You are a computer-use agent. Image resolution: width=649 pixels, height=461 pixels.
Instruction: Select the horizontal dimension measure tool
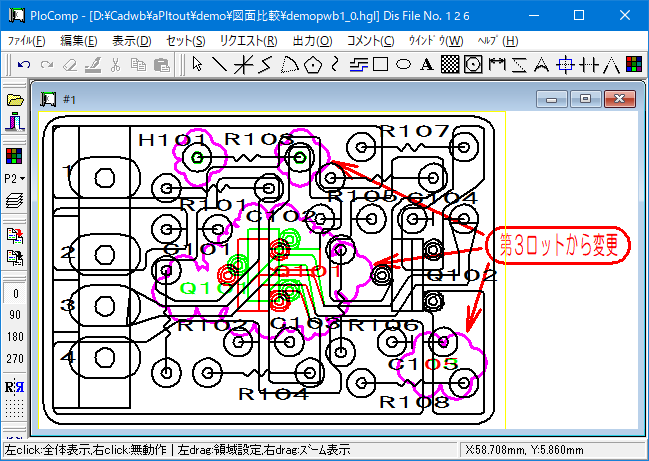click(497, 65)
